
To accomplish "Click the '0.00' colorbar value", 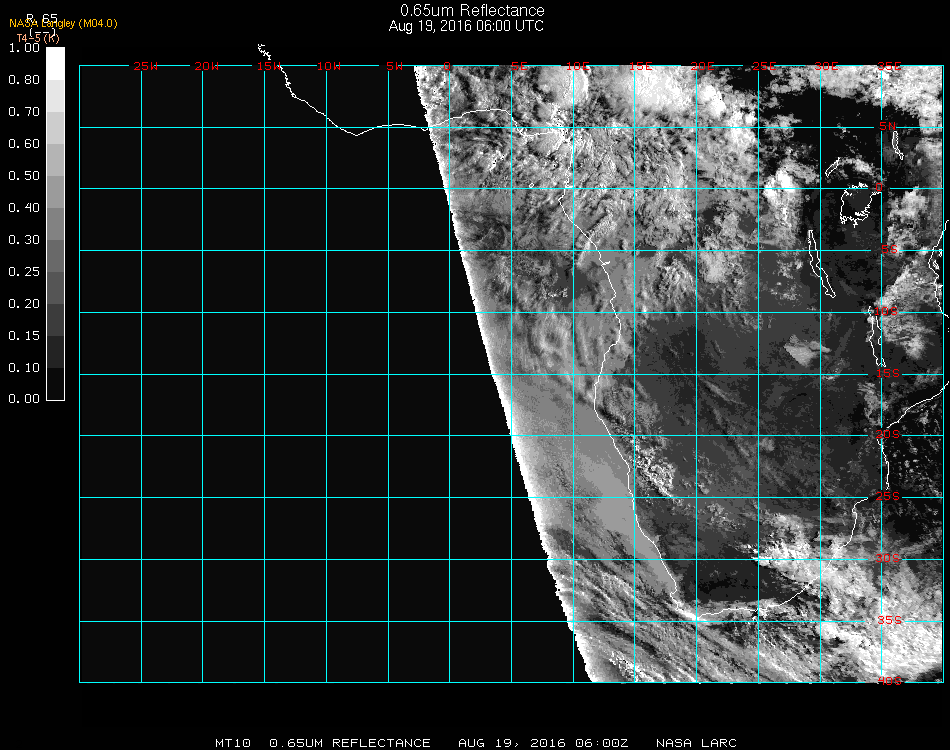I will click(24, 399).
